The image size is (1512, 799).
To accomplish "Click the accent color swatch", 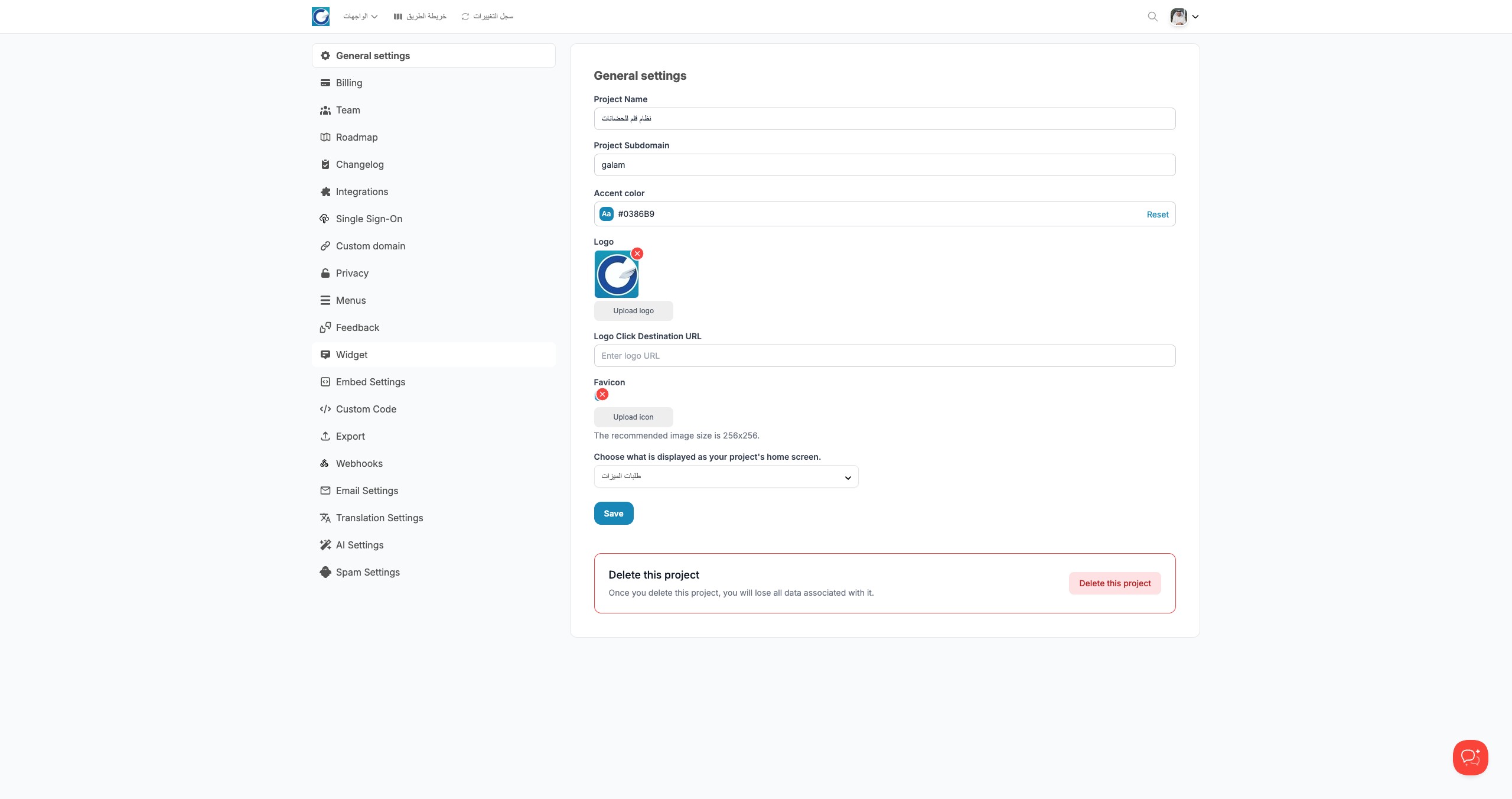I will tap(607, 214).
